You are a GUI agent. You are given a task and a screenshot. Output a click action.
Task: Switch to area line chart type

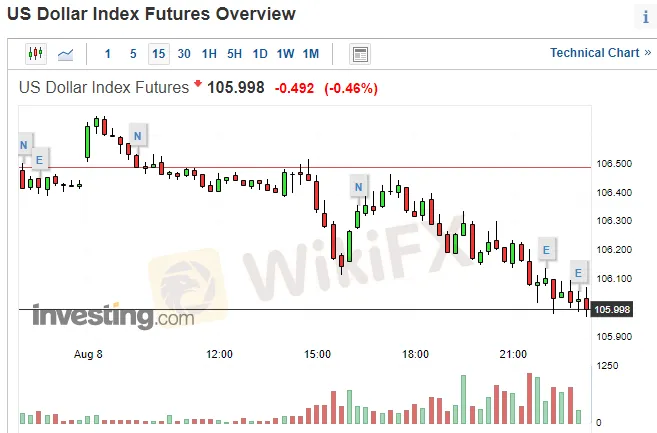tap(66, 54)
